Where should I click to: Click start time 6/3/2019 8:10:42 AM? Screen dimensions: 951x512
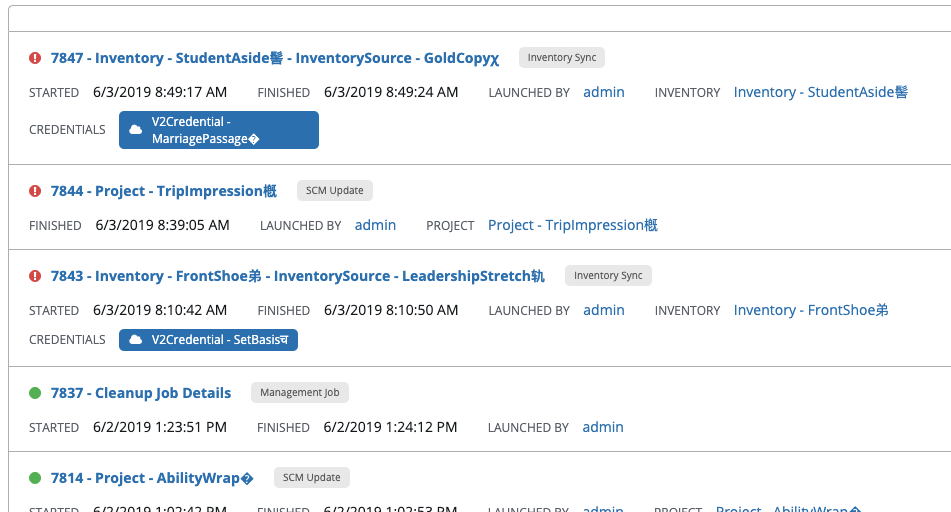pos(160,310)
